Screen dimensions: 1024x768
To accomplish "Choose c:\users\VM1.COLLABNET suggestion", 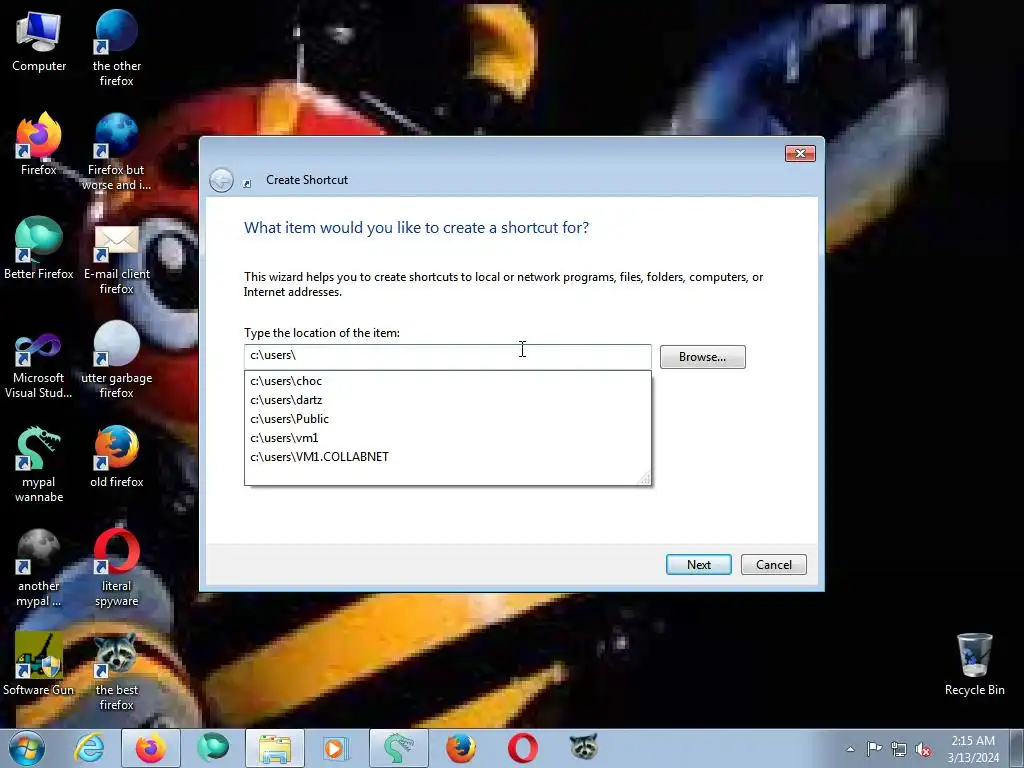I will [x=447, y=456].
